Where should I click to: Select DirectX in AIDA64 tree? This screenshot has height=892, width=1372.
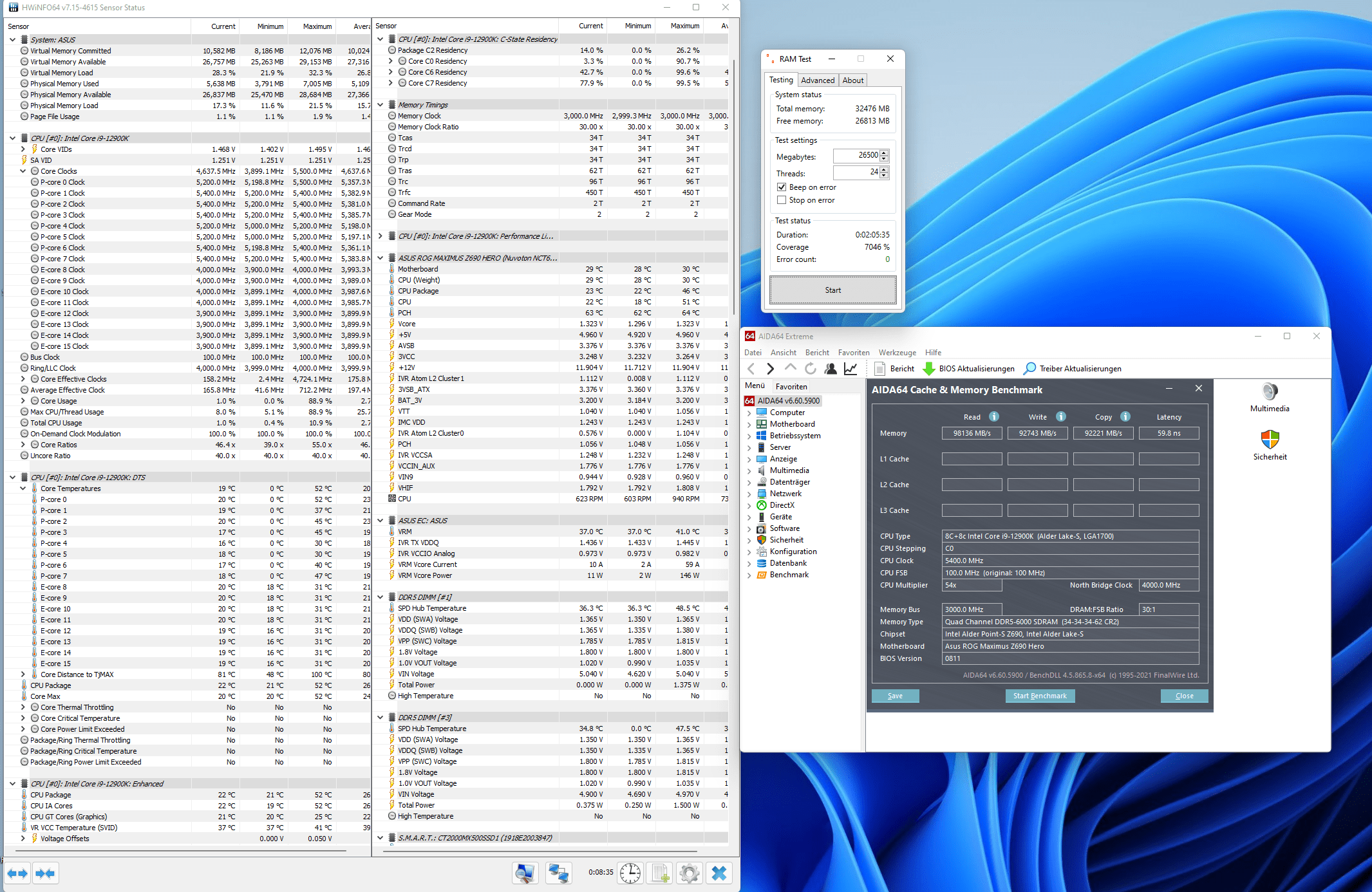pos(782,505)
